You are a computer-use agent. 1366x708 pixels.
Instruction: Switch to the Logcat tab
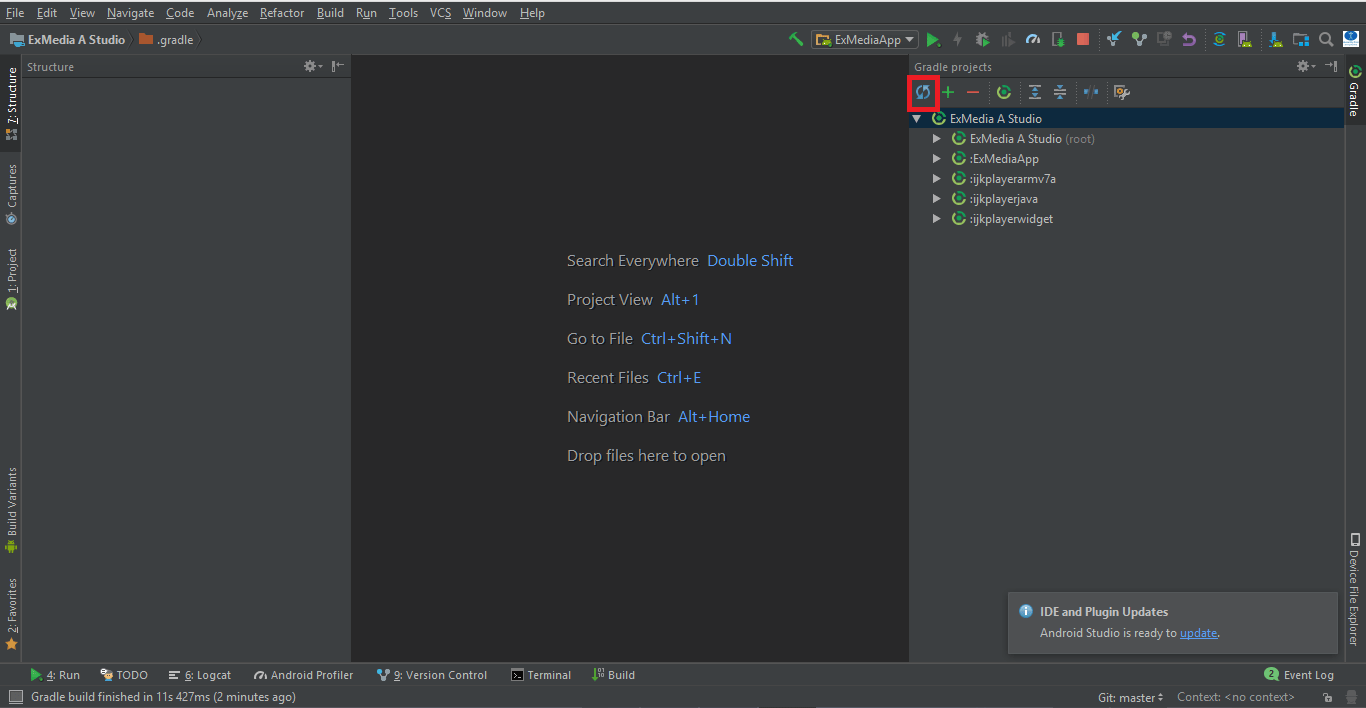point(199,675)
